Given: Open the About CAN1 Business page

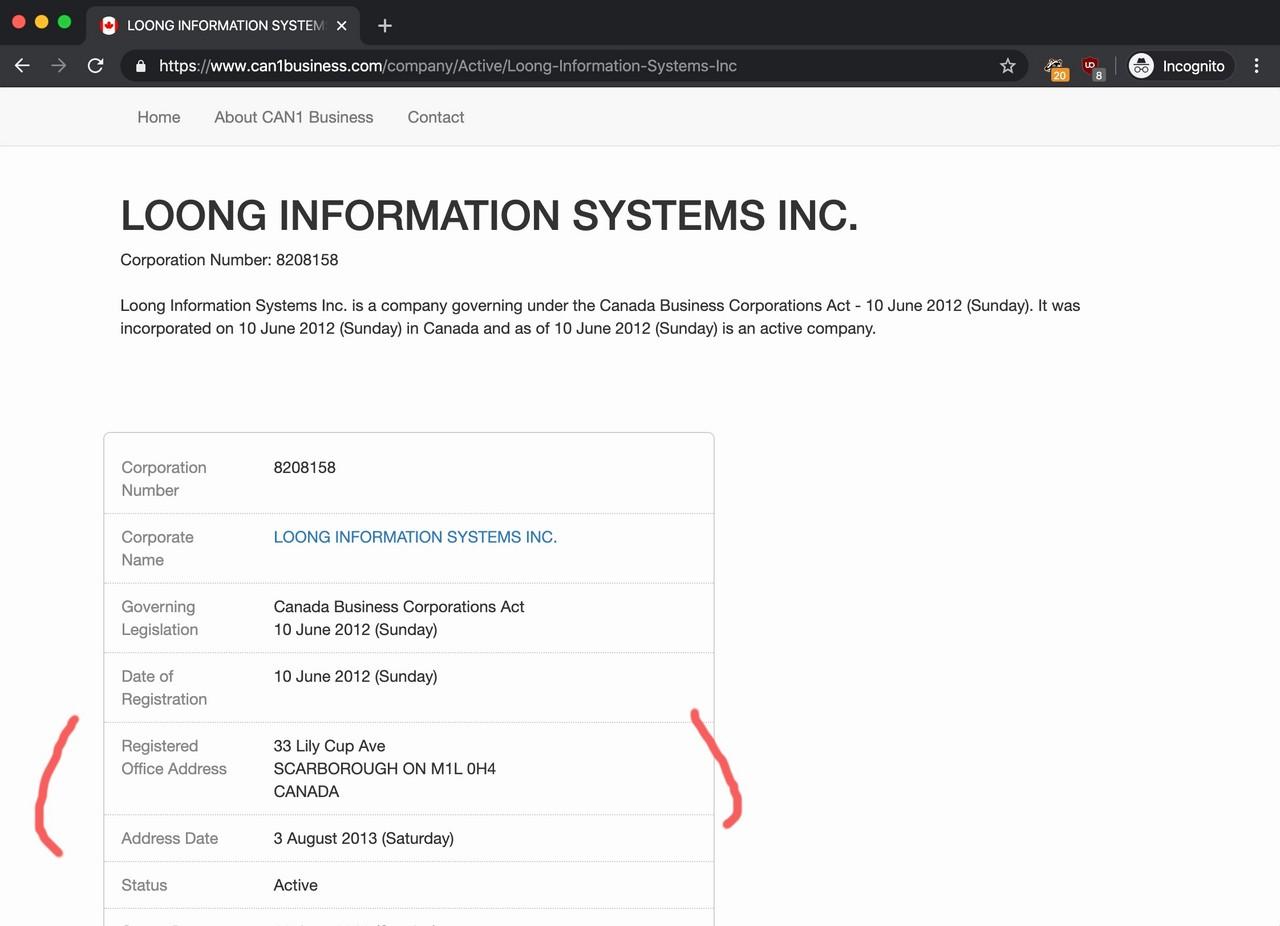Looking at the screenshot, I should [294, 117].
